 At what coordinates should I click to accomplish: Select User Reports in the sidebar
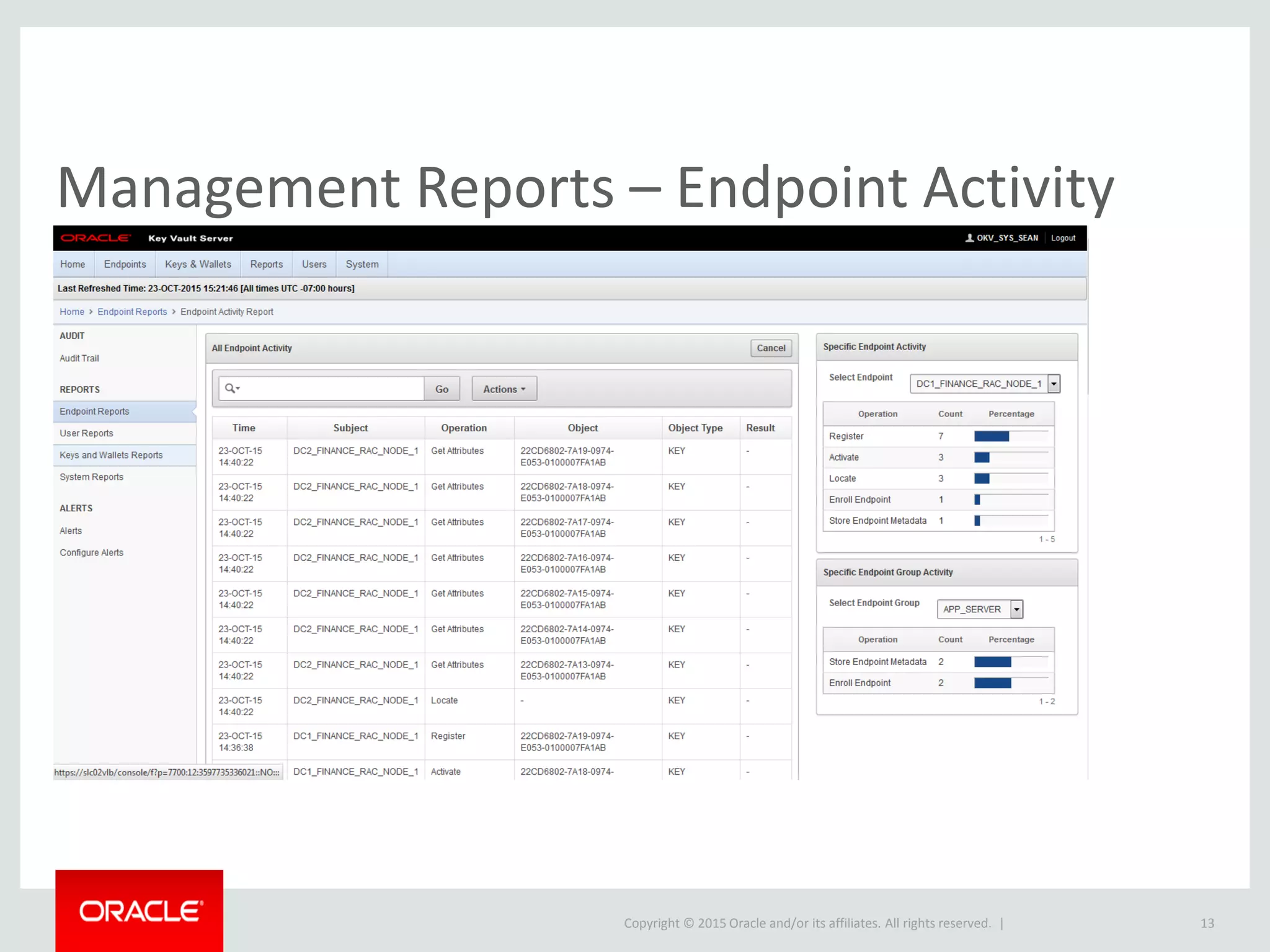click(x=86, y=433)
